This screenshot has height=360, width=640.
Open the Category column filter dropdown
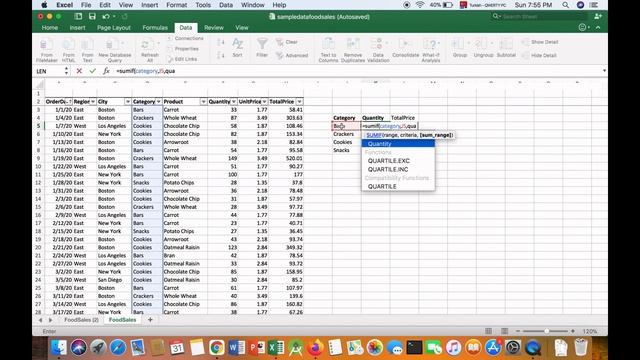pos(159,102)
